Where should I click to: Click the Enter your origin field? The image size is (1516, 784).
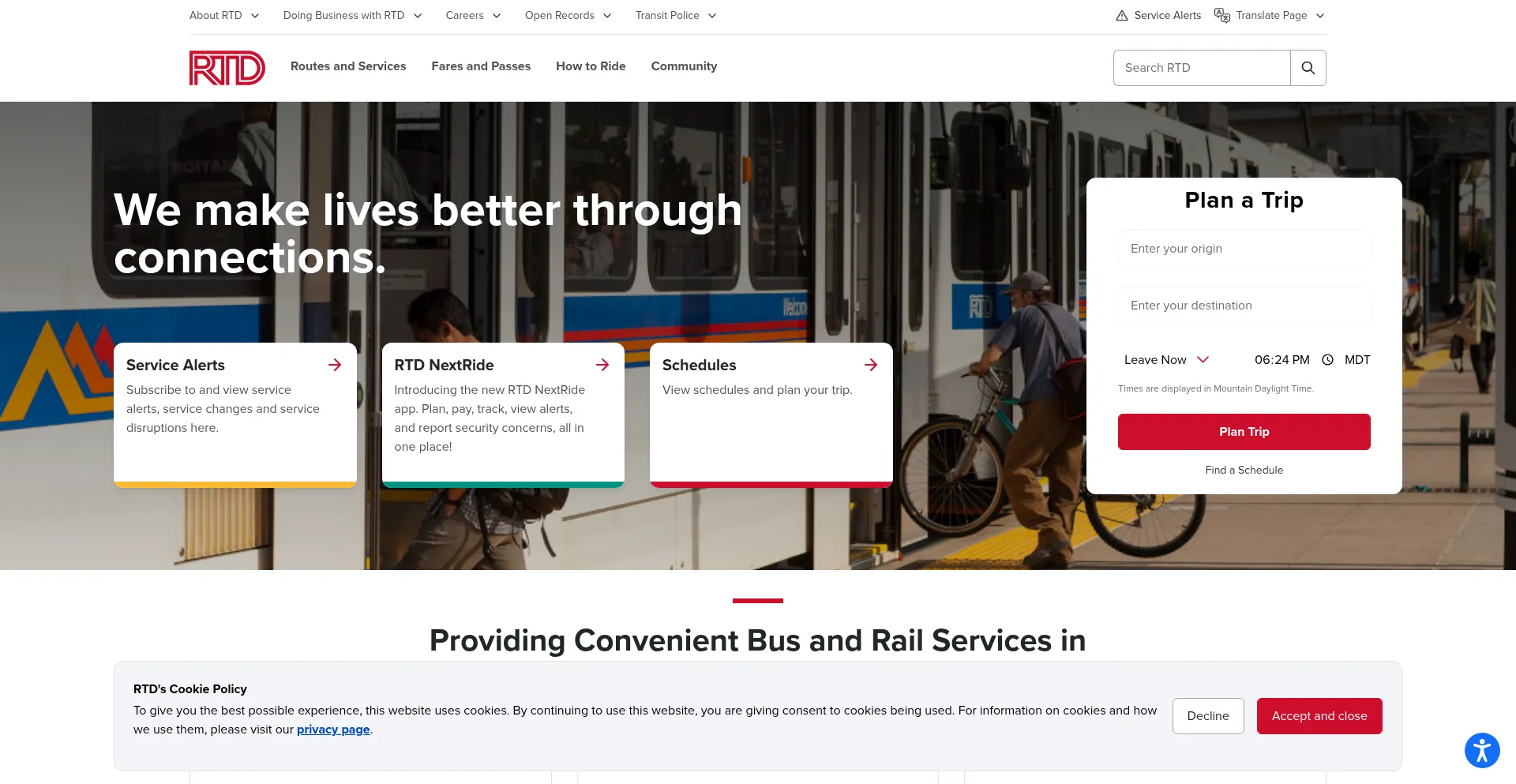[1244, 249]
